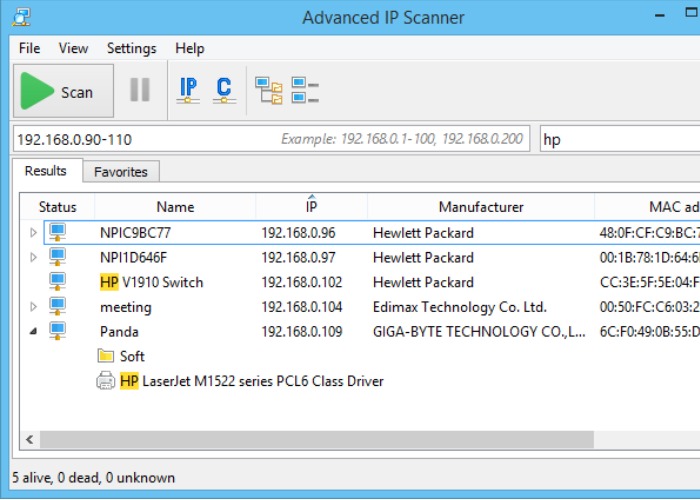This screenshot has width=700, height=500.
Task: Select the meeting device name
Action: coord(126,308)
